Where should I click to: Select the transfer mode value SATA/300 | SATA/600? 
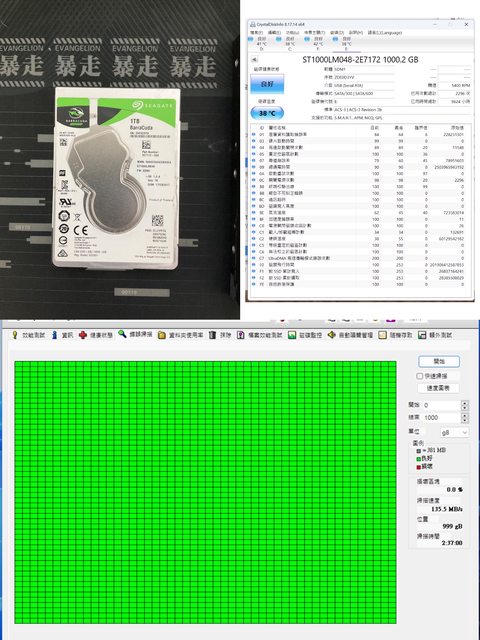[x=353, y=93]
